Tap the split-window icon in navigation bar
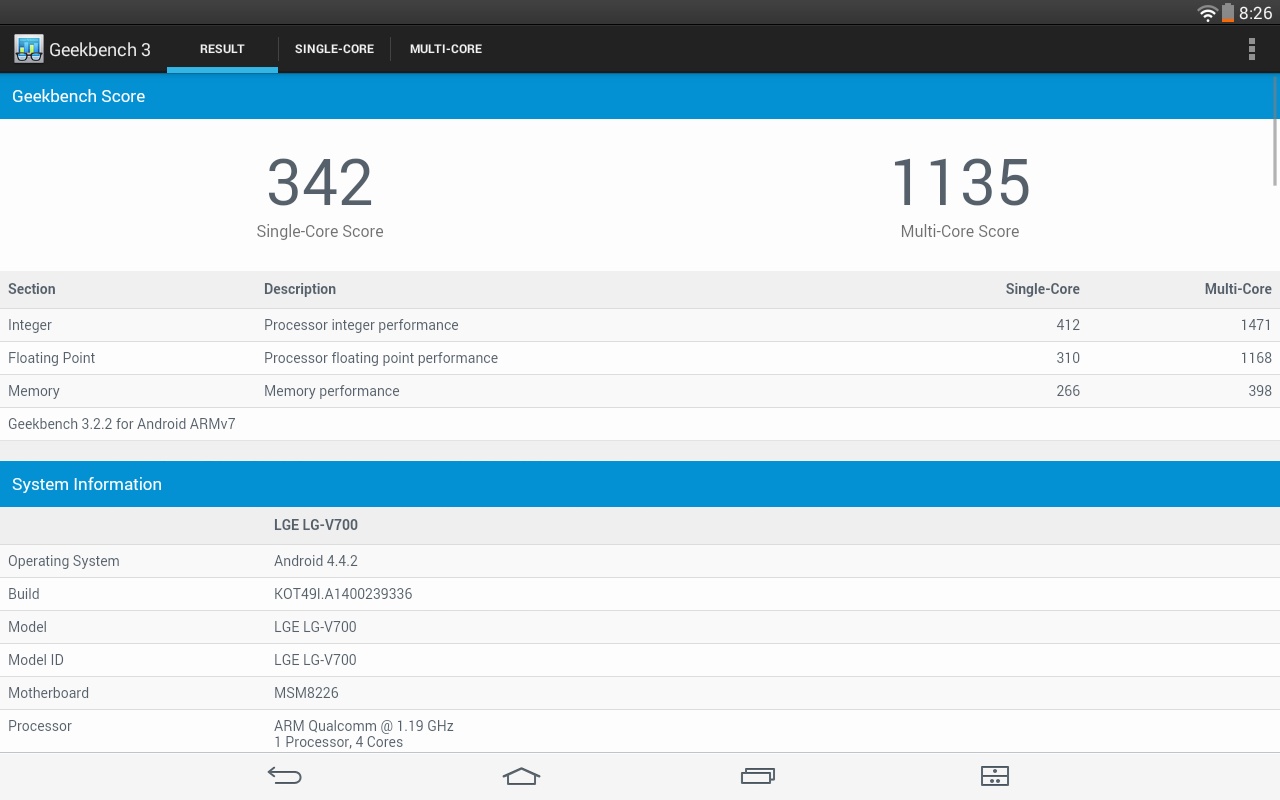The height and width of the screenshot is (800, 1280). [x=994, y=776]
